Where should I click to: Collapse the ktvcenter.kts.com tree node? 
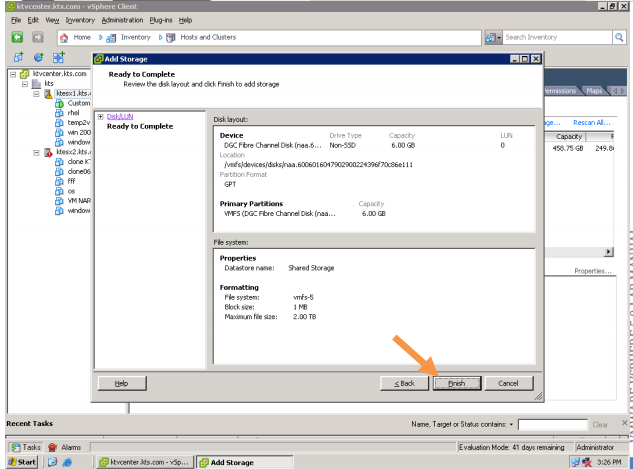tap(13, 74)
